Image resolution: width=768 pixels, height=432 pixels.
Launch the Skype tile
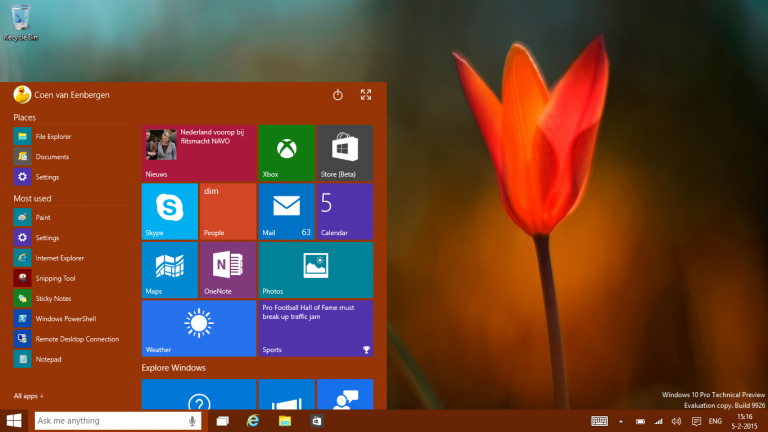click(x=169, y=211)
